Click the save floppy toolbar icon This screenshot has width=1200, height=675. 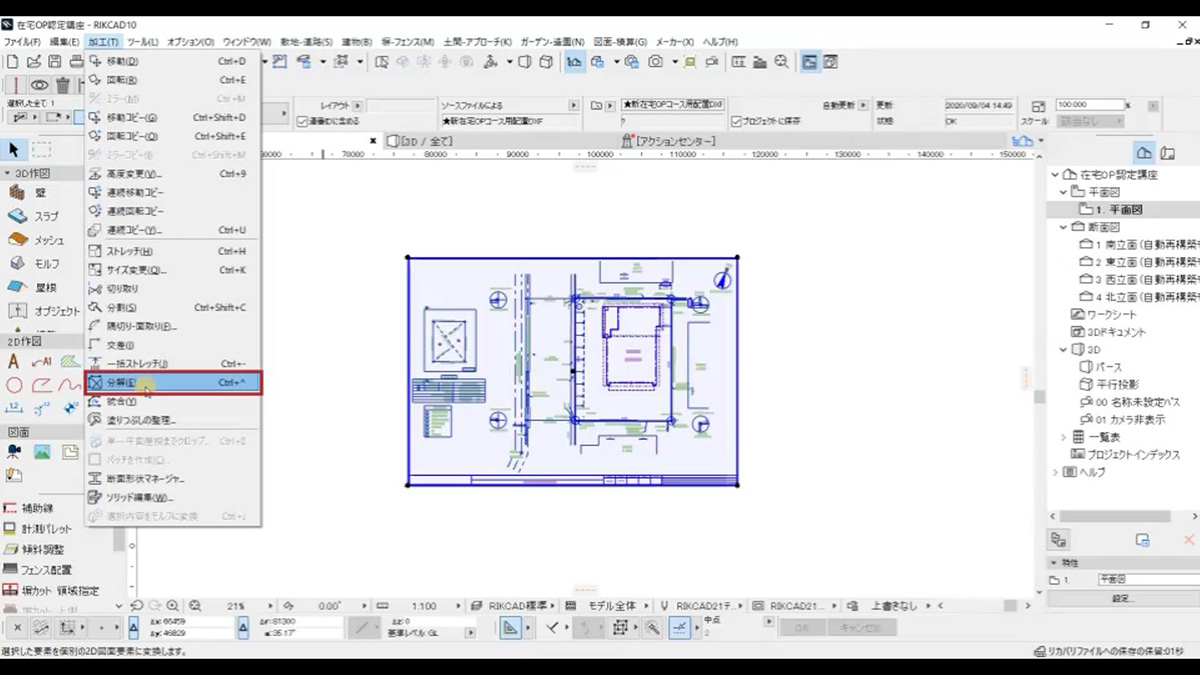(x=55, y=62)
